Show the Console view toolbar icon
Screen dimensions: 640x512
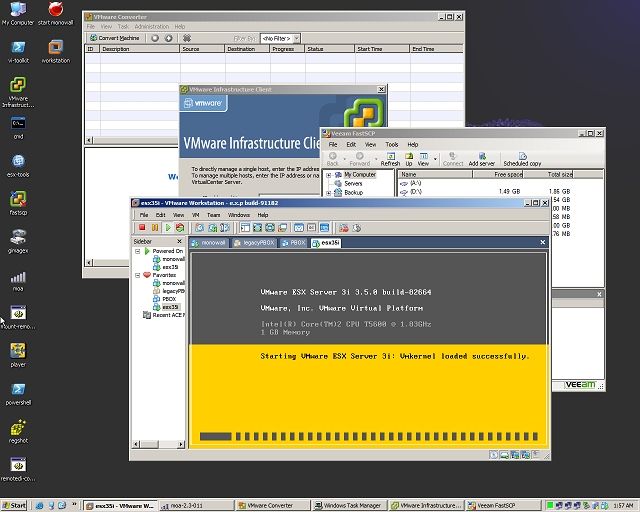pyautogui.click(x=324, y=228)
